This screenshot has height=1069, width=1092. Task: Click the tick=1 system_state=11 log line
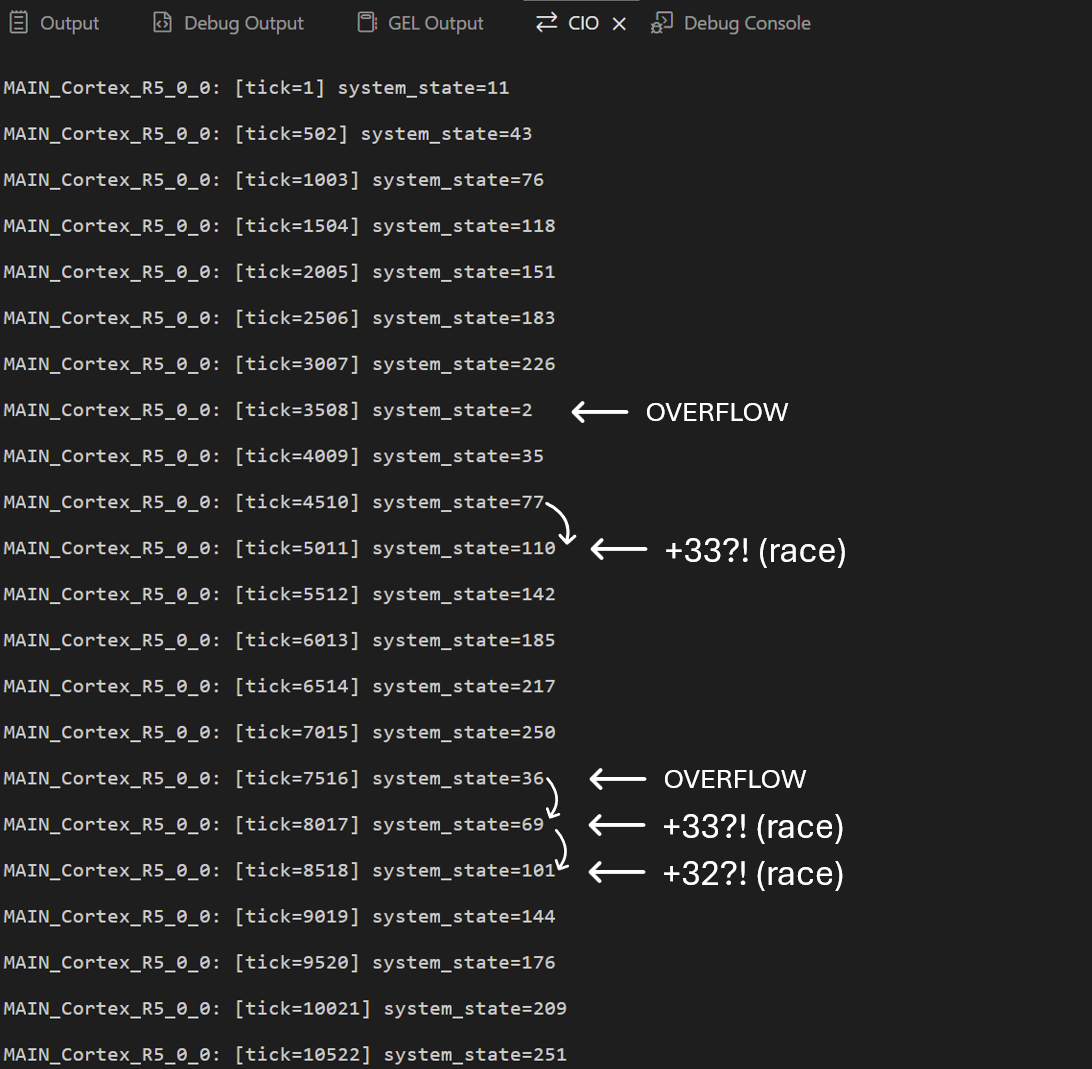click(x=256, y=88)
